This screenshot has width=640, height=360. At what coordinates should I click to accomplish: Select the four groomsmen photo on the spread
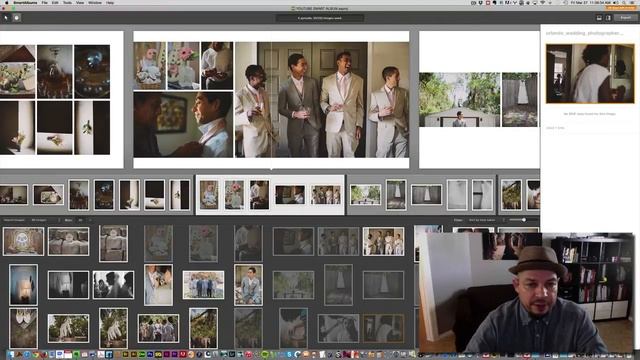tap(322, 100)
